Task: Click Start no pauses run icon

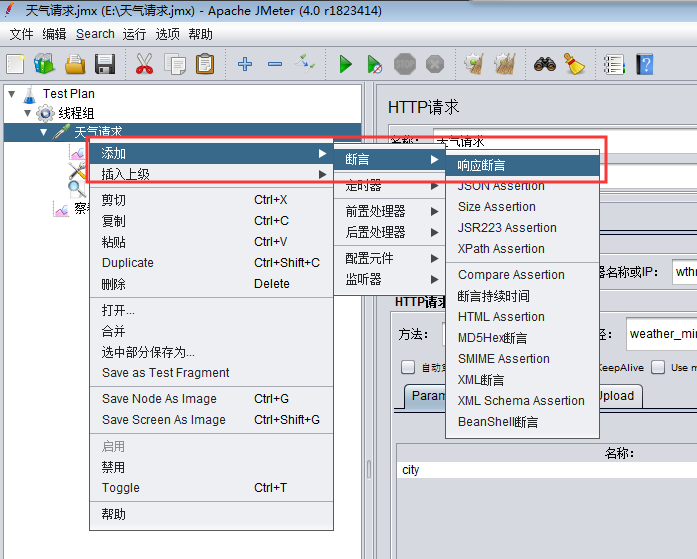Action: 374,64
